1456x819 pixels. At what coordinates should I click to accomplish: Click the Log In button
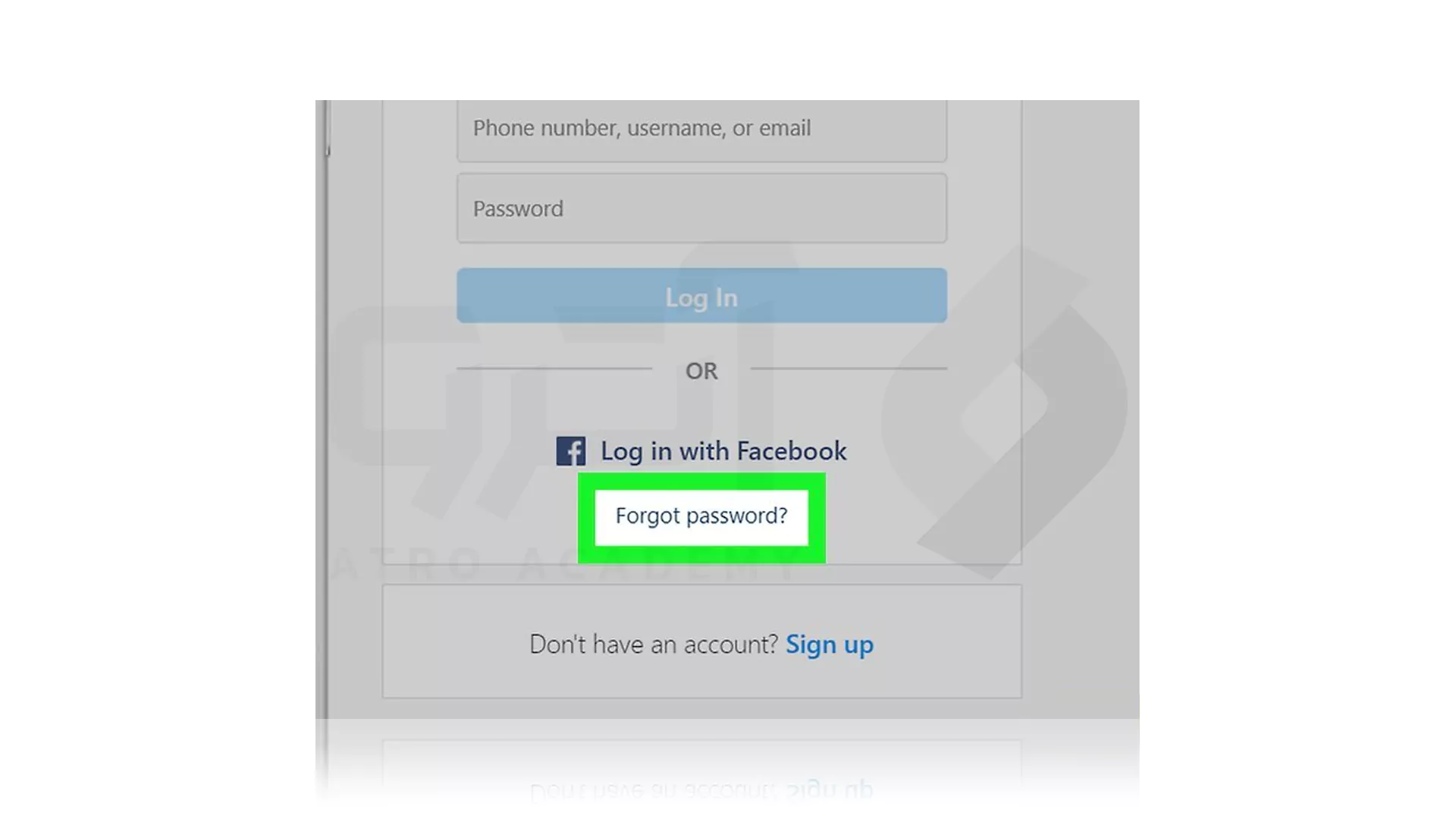[701, 296]
